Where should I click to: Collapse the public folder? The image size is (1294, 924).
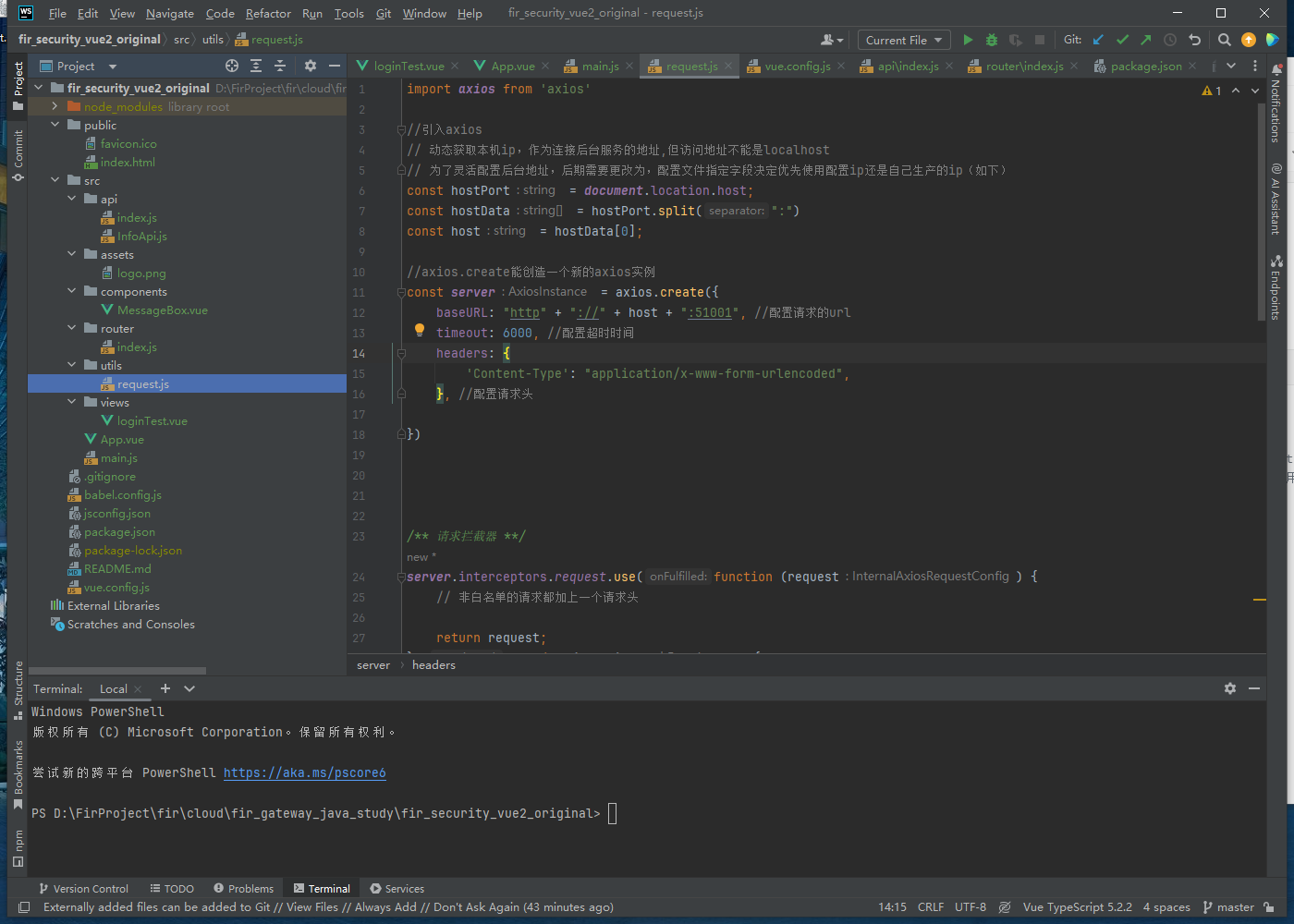55,125
